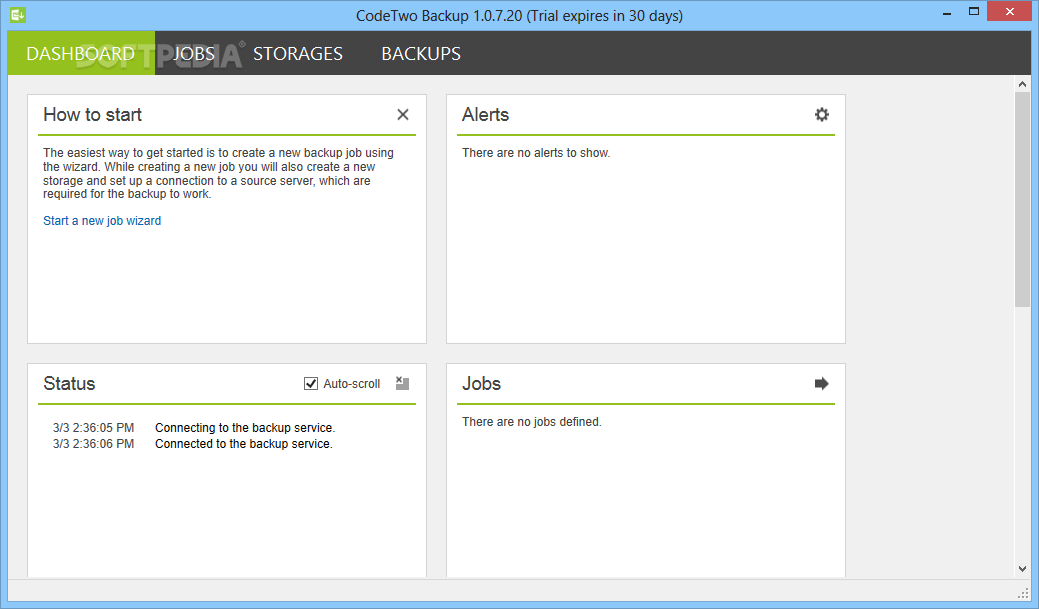Screen dimensions: 1039x609
Task: Select the 'Connected to the backup service.' log entry
Action: click(244, 443)
